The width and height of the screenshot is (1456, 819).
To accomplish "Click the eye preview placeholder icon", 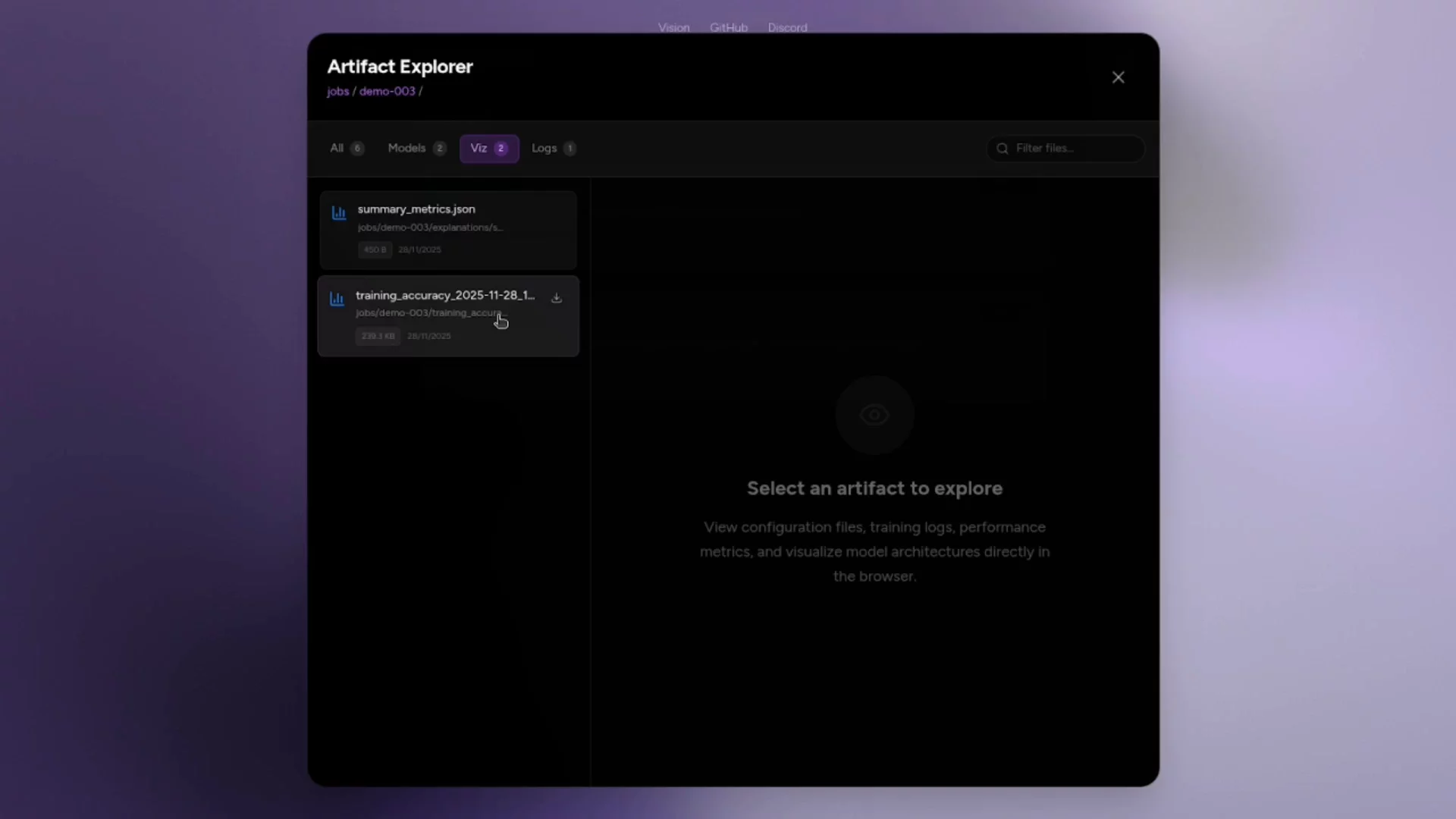I will pyautogui.click(x=874, y=415).
